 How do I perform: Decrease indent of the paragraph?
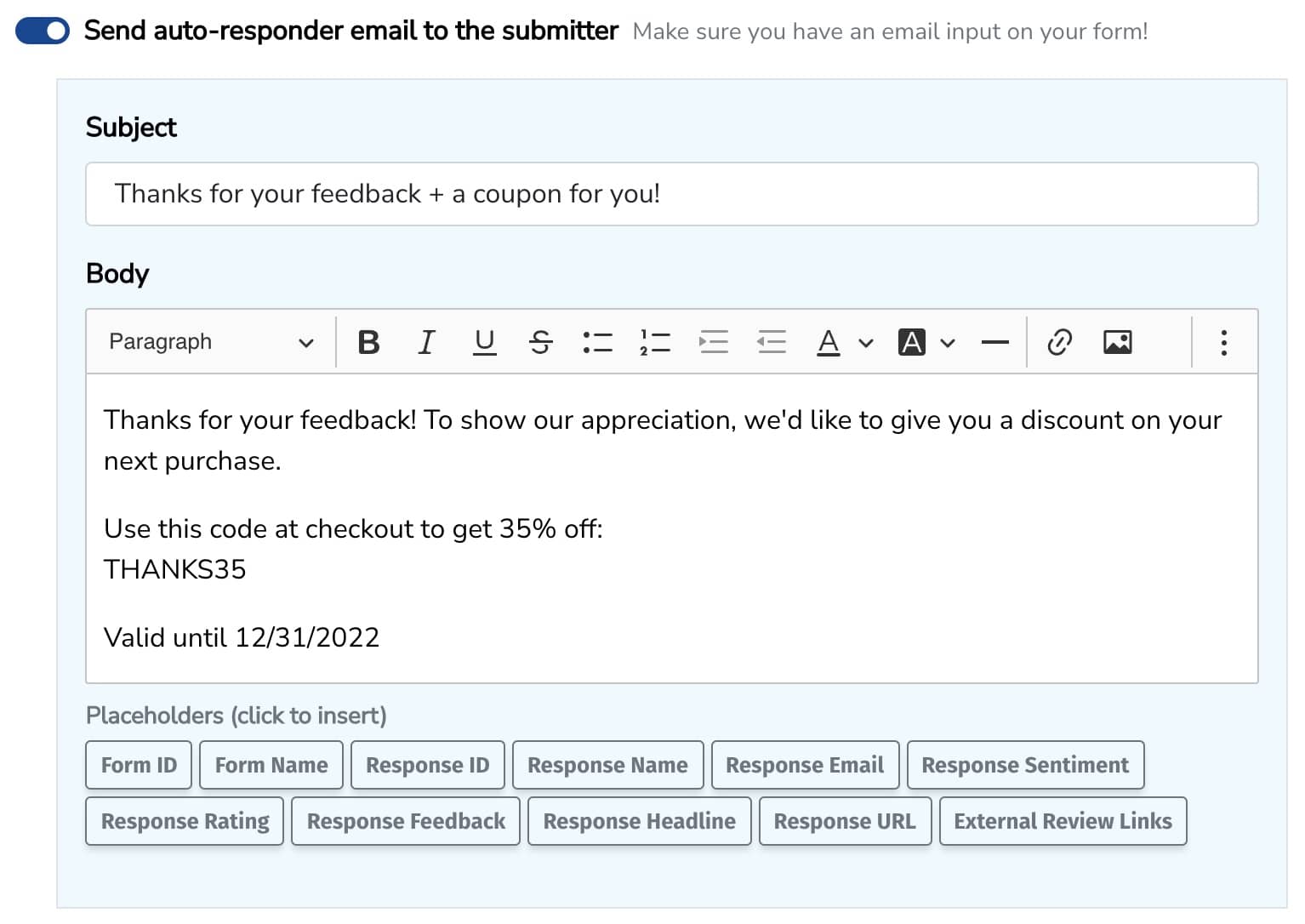coord(771,342)
